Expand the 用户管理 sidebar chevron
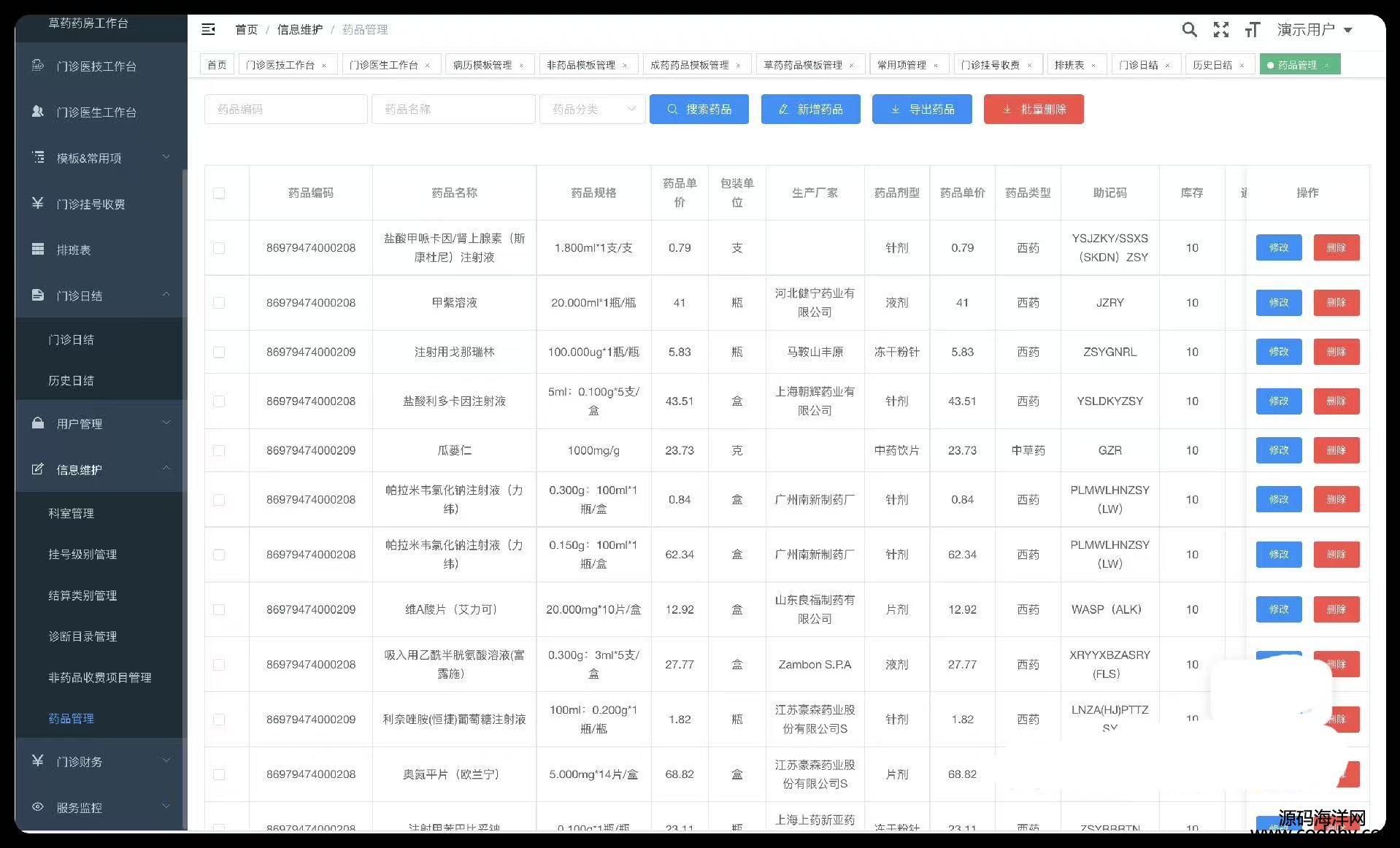The image size is (1400, 848). pos(166,423)
